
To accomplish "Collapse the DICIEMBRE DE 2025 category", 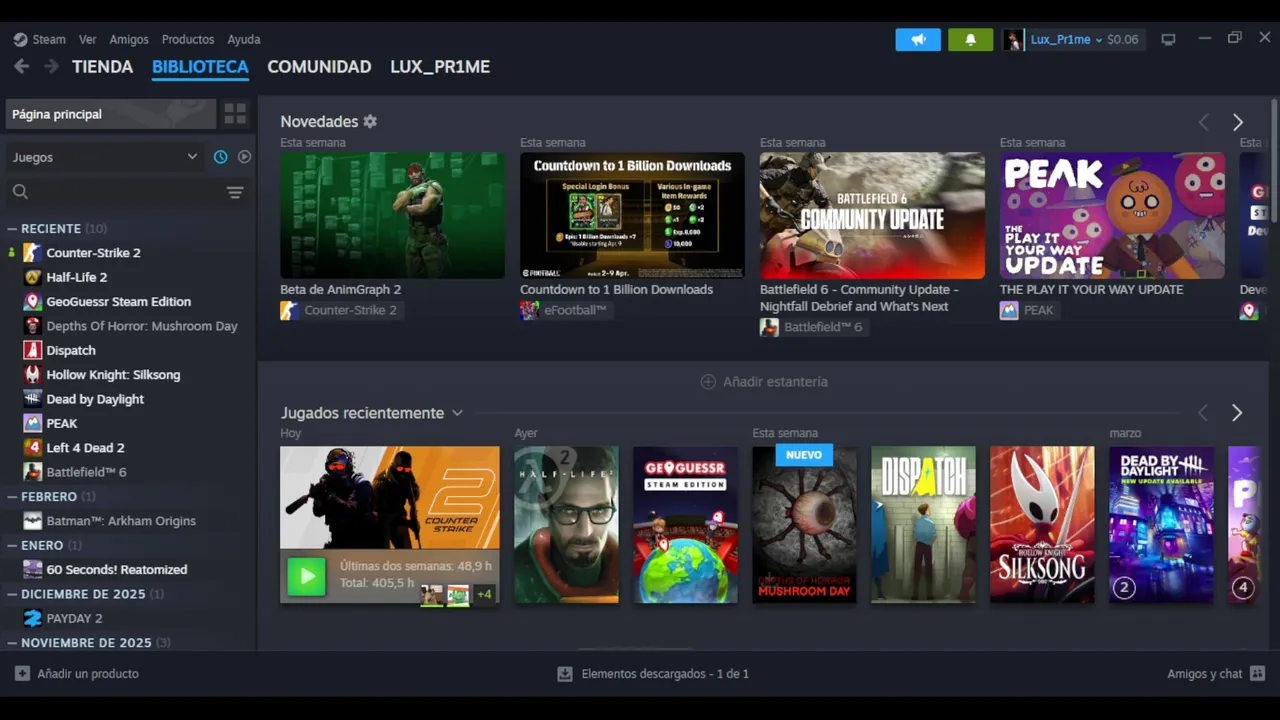I will [x=12, y=594].
